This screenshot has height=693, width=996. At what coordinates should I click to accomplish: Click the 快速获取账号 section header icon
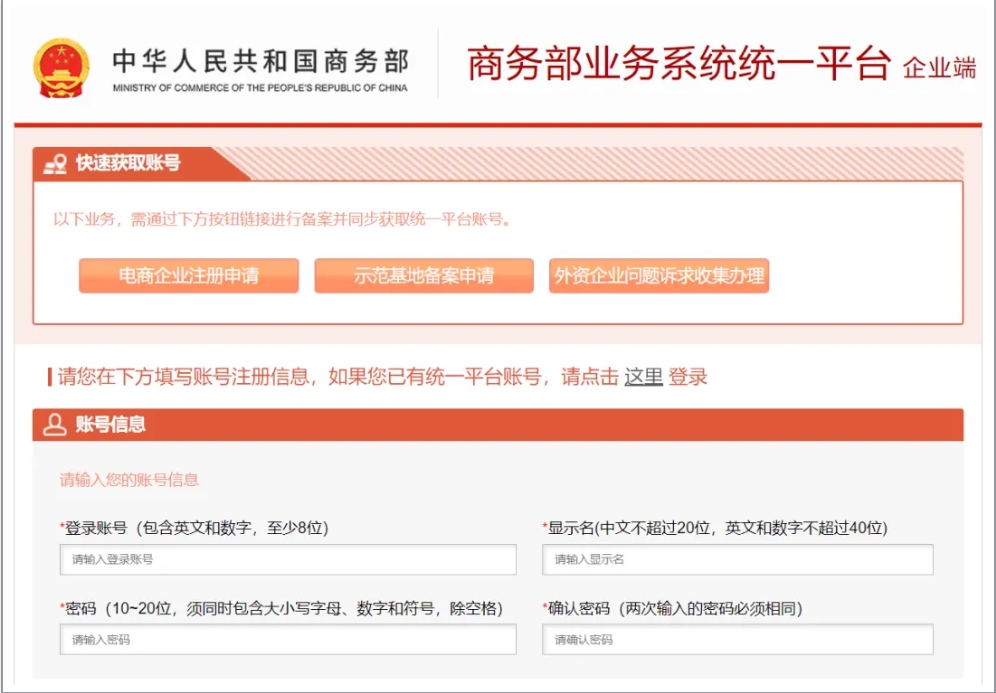55,164
